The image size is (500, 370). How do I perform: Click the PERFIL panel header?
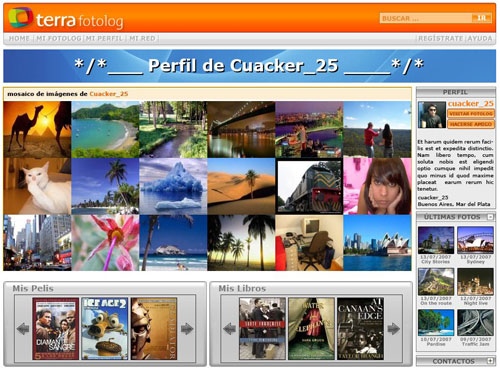point(455,92)
